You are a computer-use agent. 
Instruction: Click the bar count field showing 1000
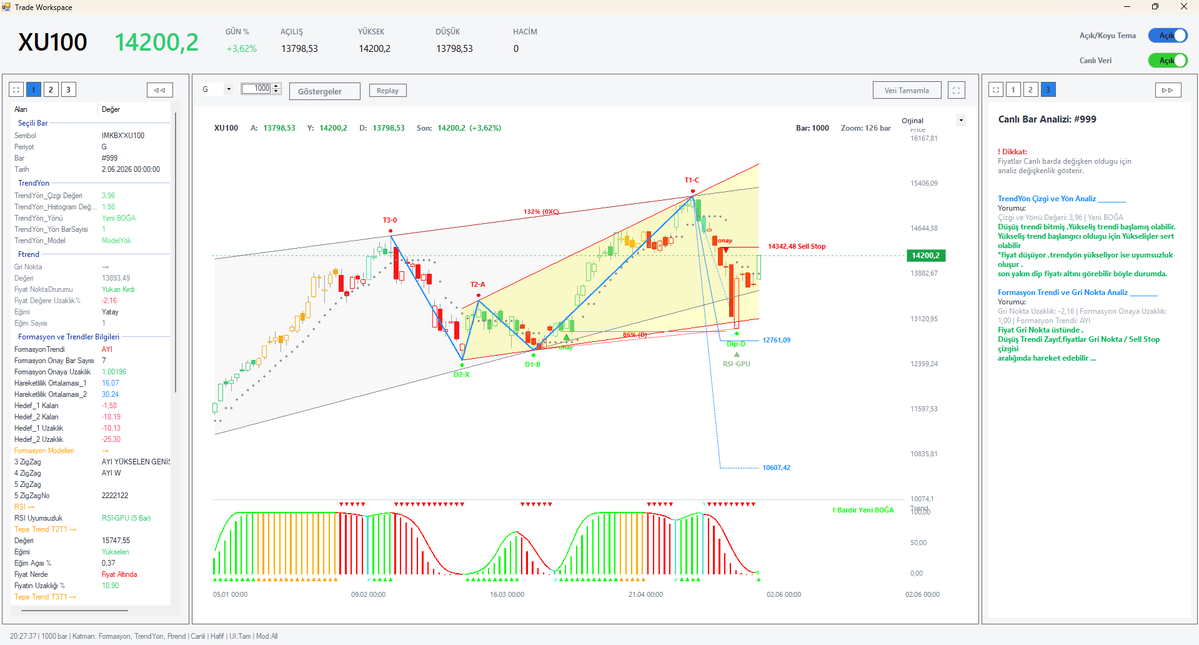[257, 89]
